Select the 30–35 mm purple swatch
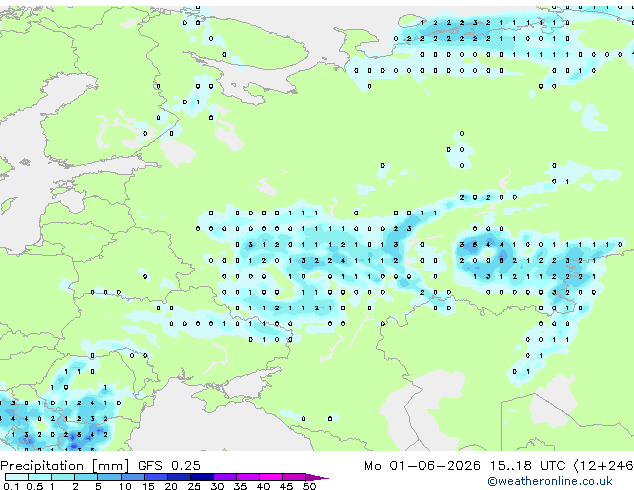The image size is (634, 490). [x=225, y=477]
